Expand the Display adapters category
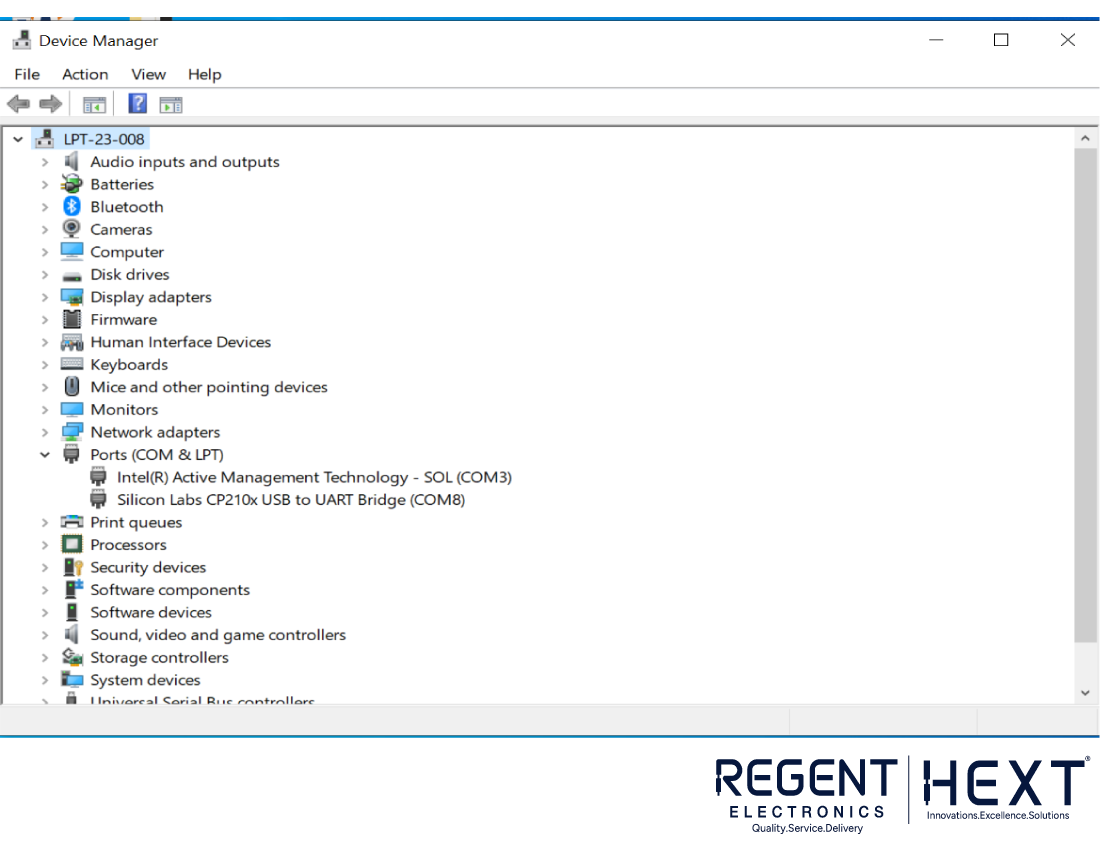This screenshot has width=1100, height=855. click(x=44, y=296)
